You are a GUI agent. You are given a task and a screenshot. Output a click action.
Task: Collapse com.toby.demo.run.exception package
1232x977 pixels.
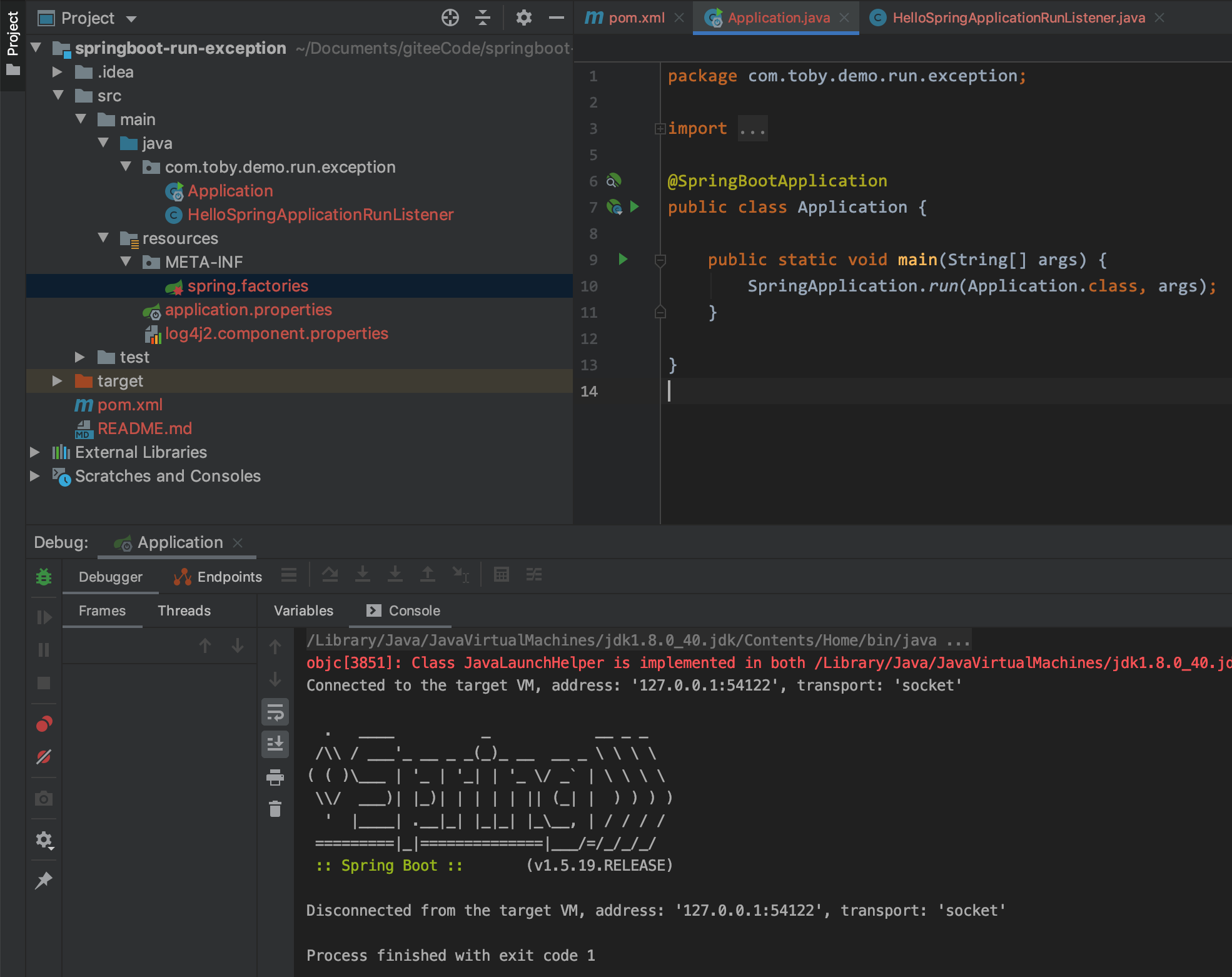(126, 166)
